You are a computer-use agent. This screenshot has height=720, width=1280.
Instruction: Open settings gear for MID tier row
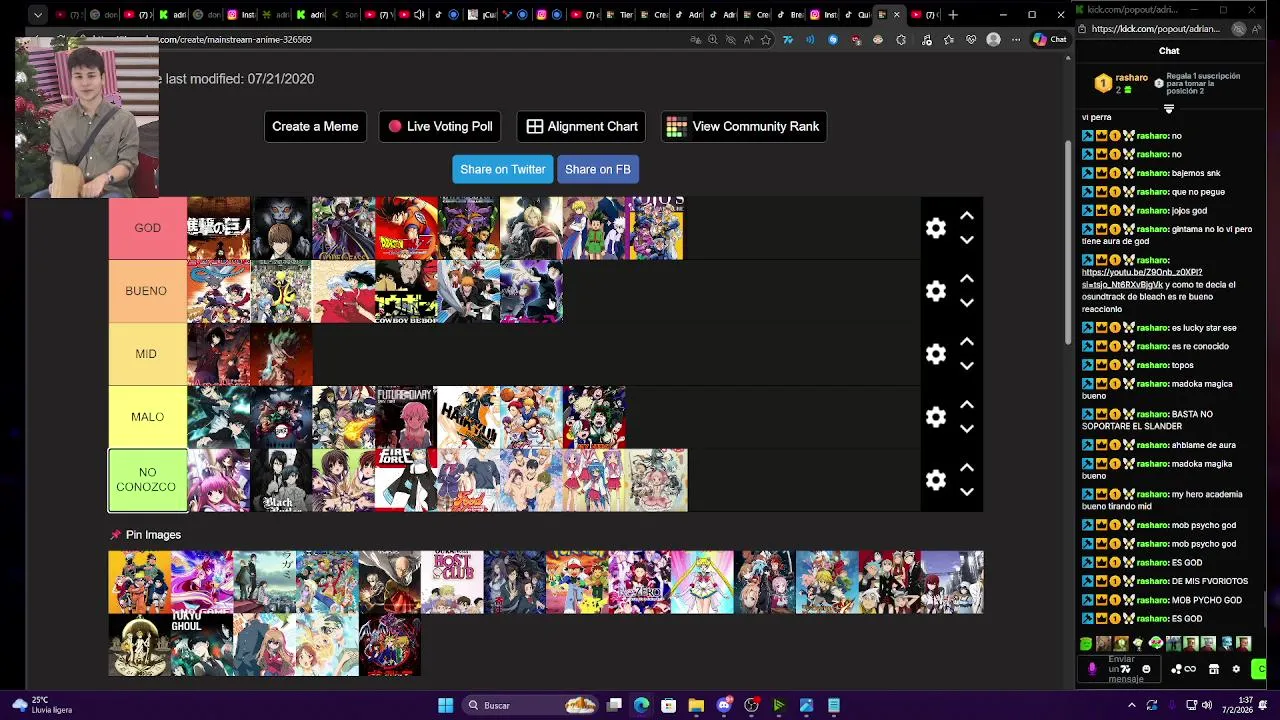(x=935, y=354)
